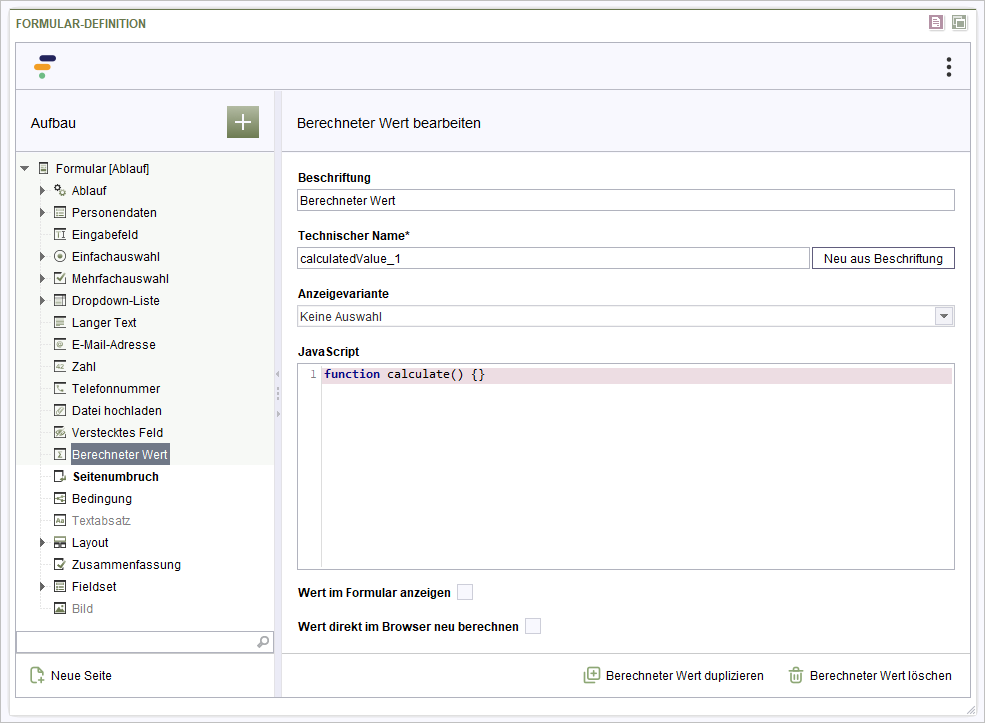
Task: Click the Fieldset icon in tree
Action: click(x=60, y=586)
